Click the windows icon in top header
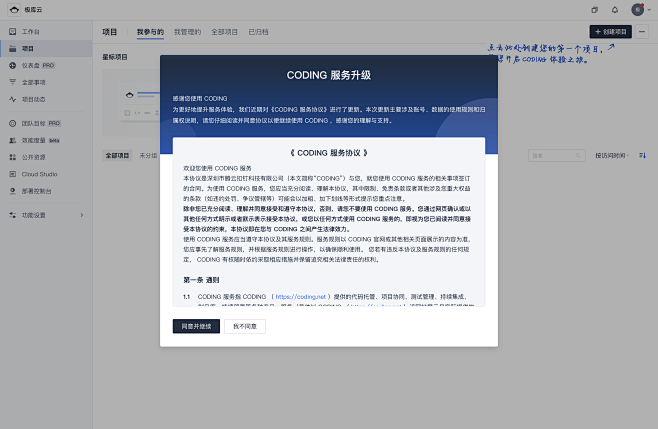The height and width of the screenshot is (429, 658). pos(594,10)
